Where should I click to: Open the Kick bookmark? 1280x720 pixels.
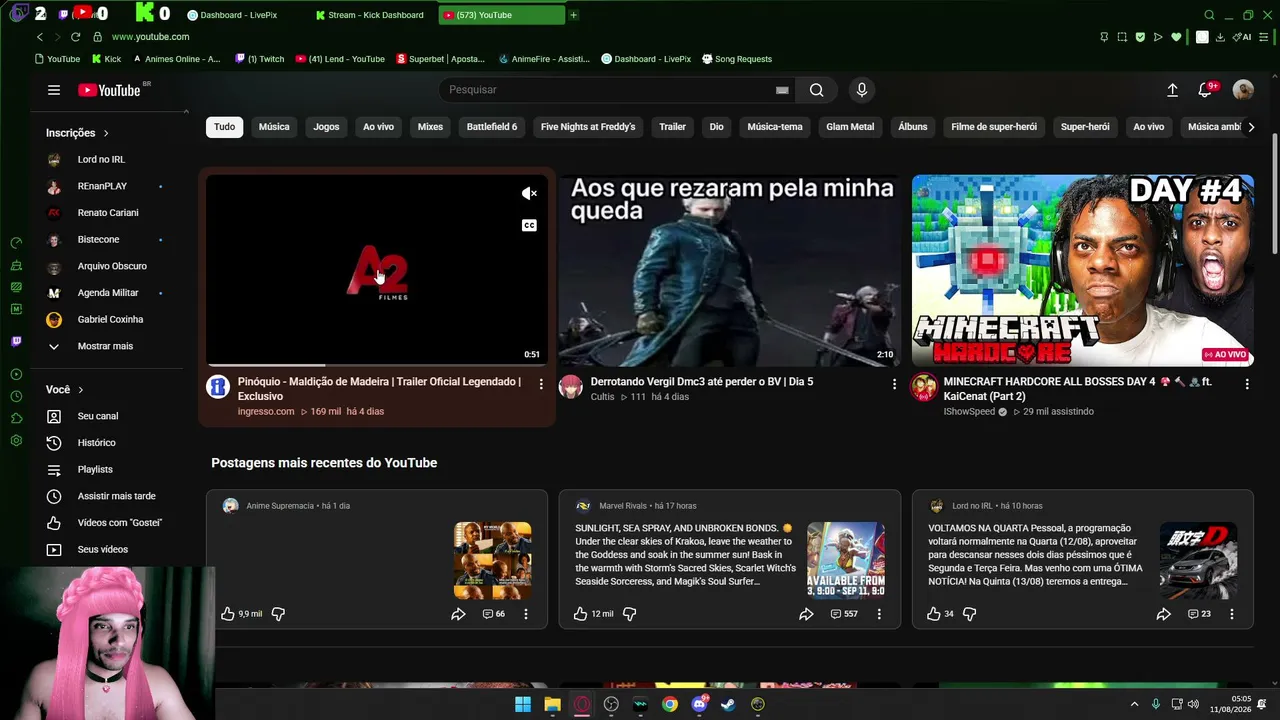(105, 59)
